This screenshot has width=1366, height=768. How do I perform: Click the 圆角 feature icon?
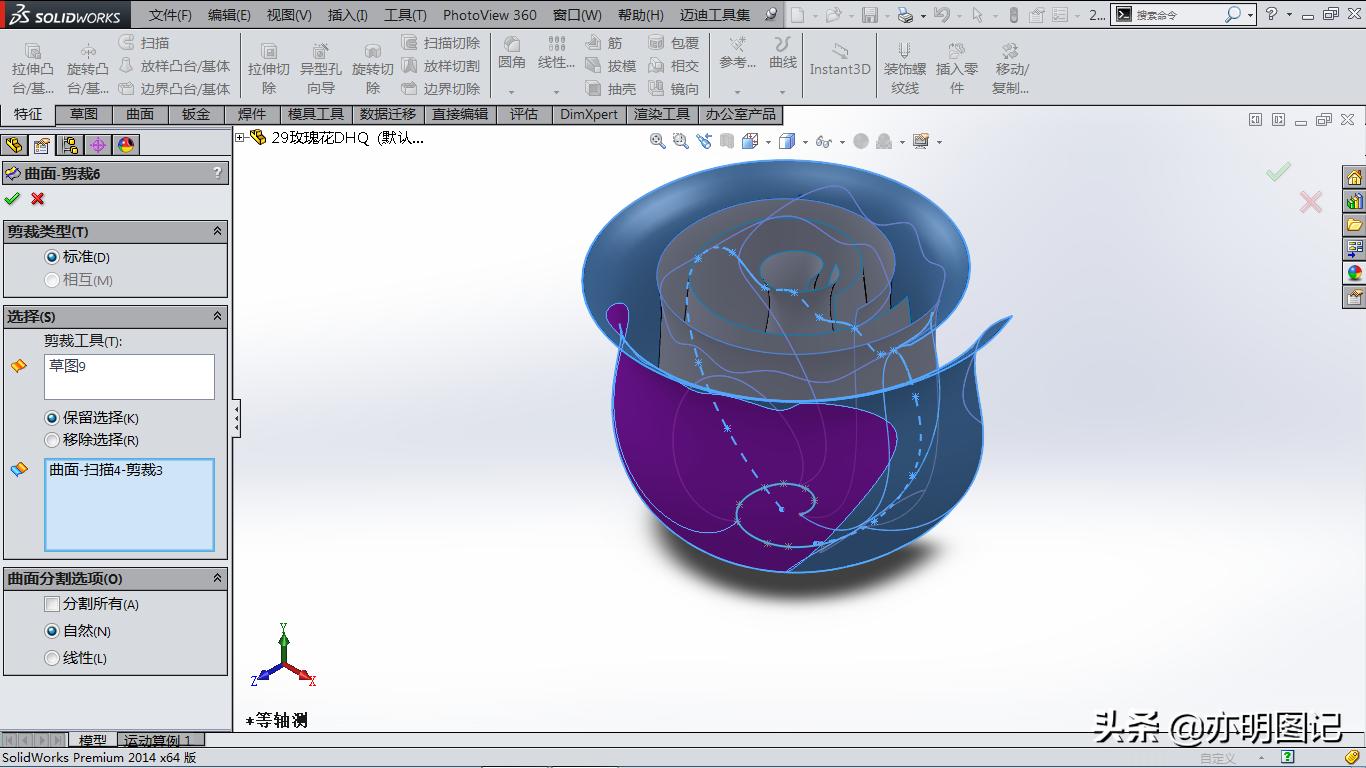click(x=511, y=55)
